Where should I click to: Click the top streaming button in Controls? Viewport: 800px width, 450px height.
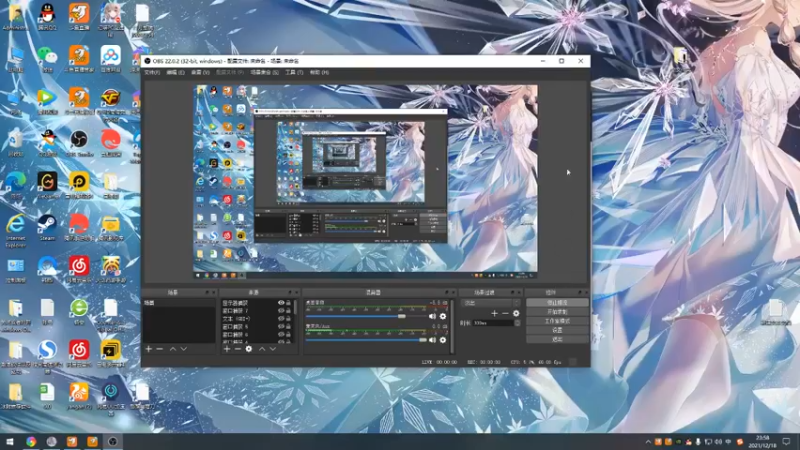point(557,303)
